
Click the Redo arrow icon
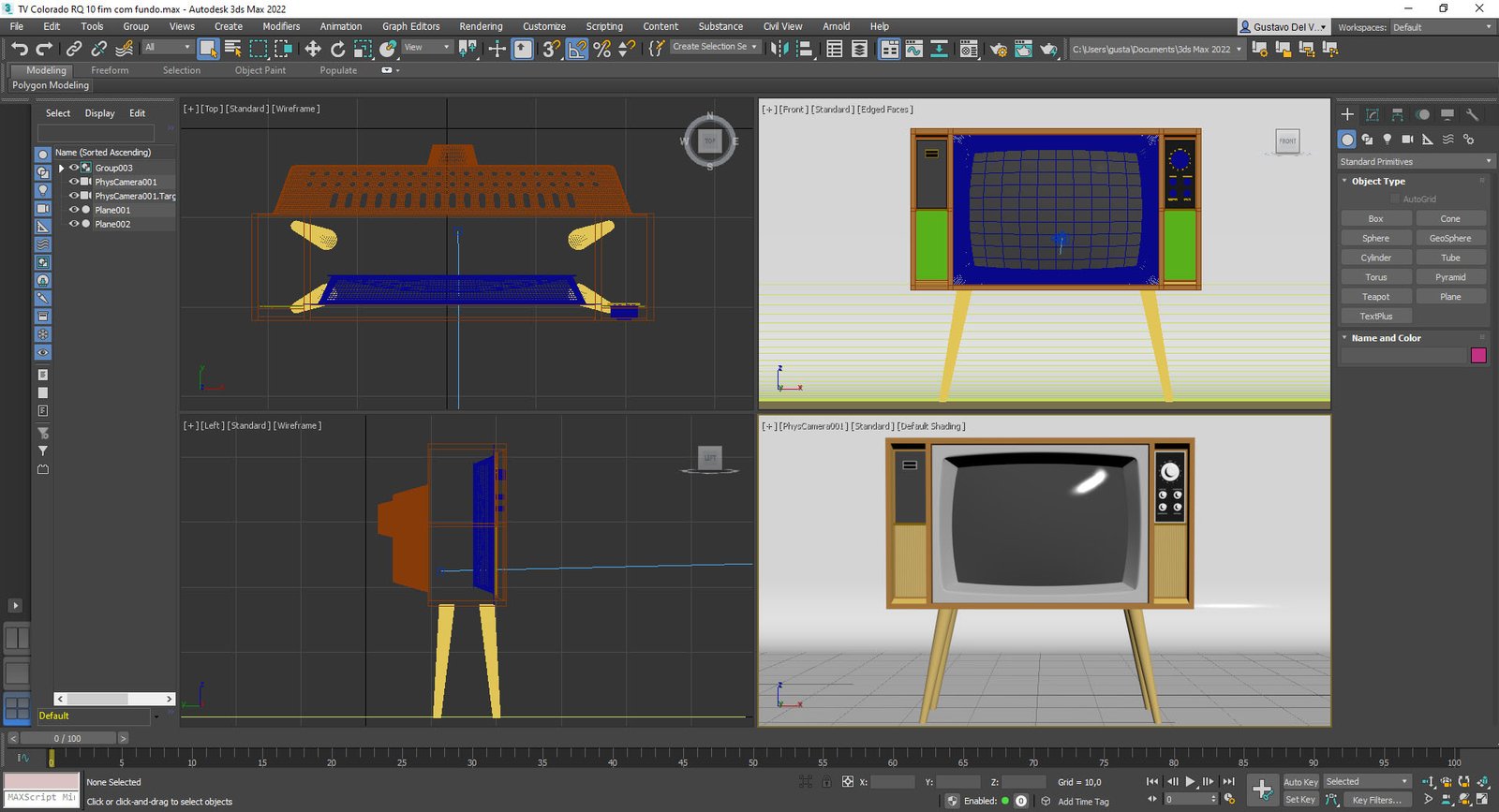coord(44,49)
